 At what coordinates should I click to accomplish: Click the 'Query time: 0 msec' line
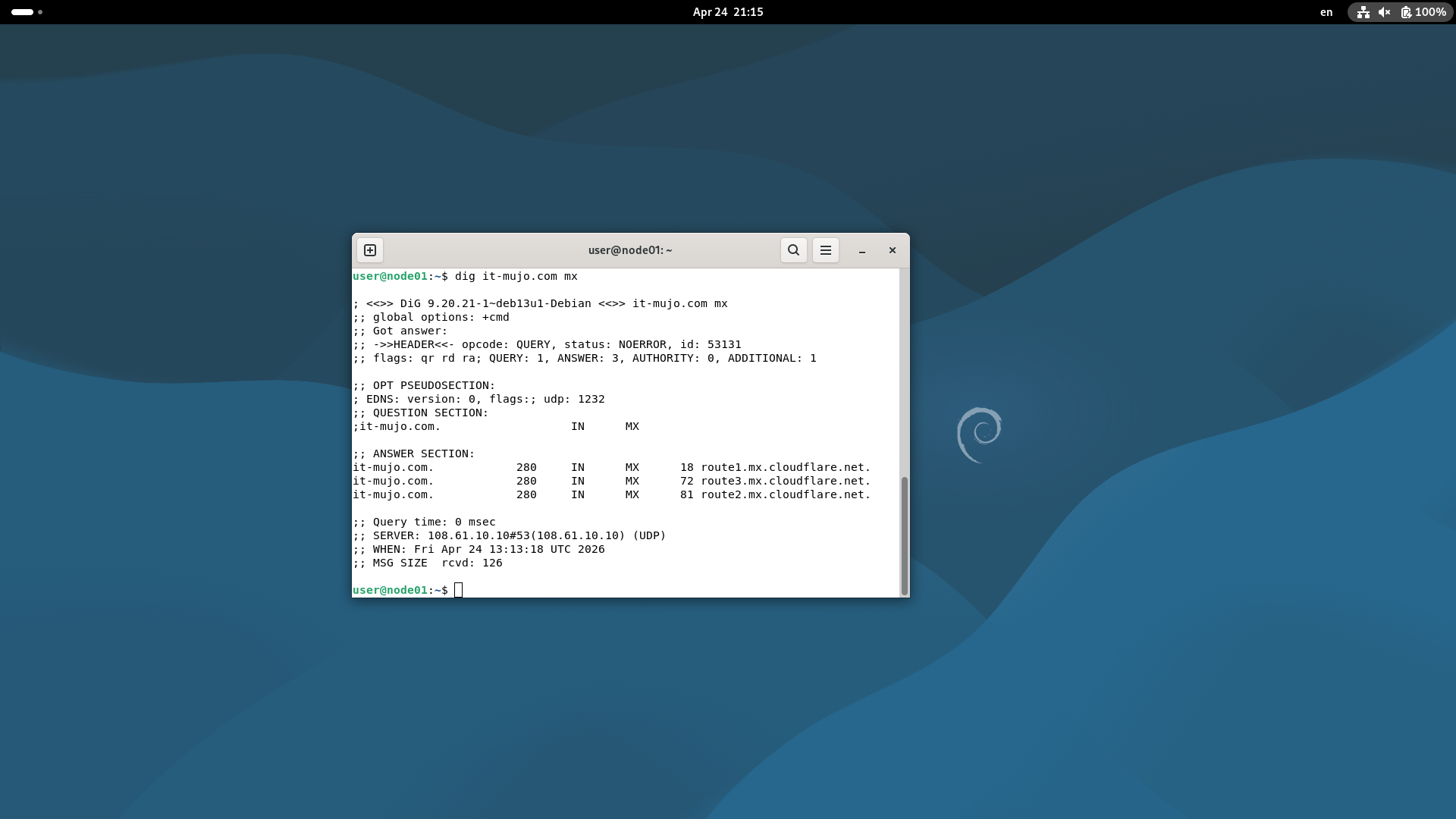click(424, 522)
